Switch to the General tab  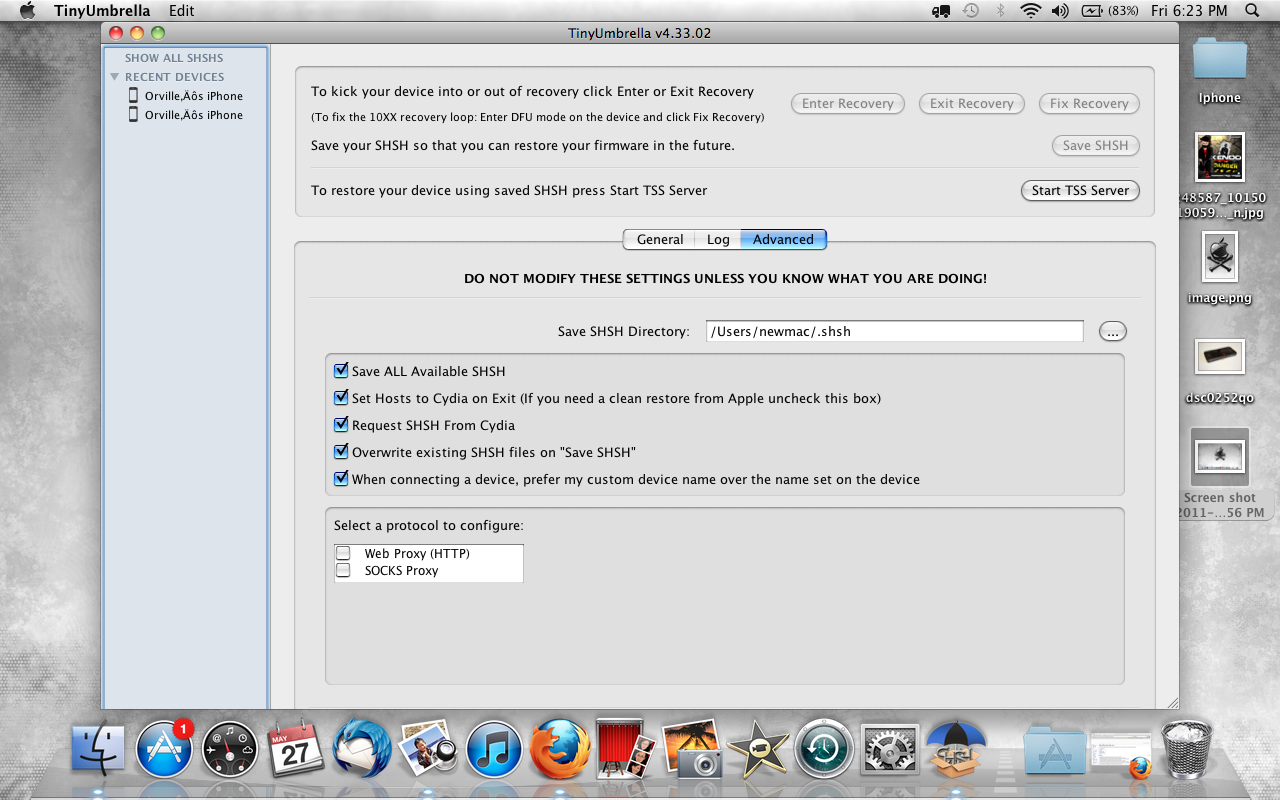660,239
